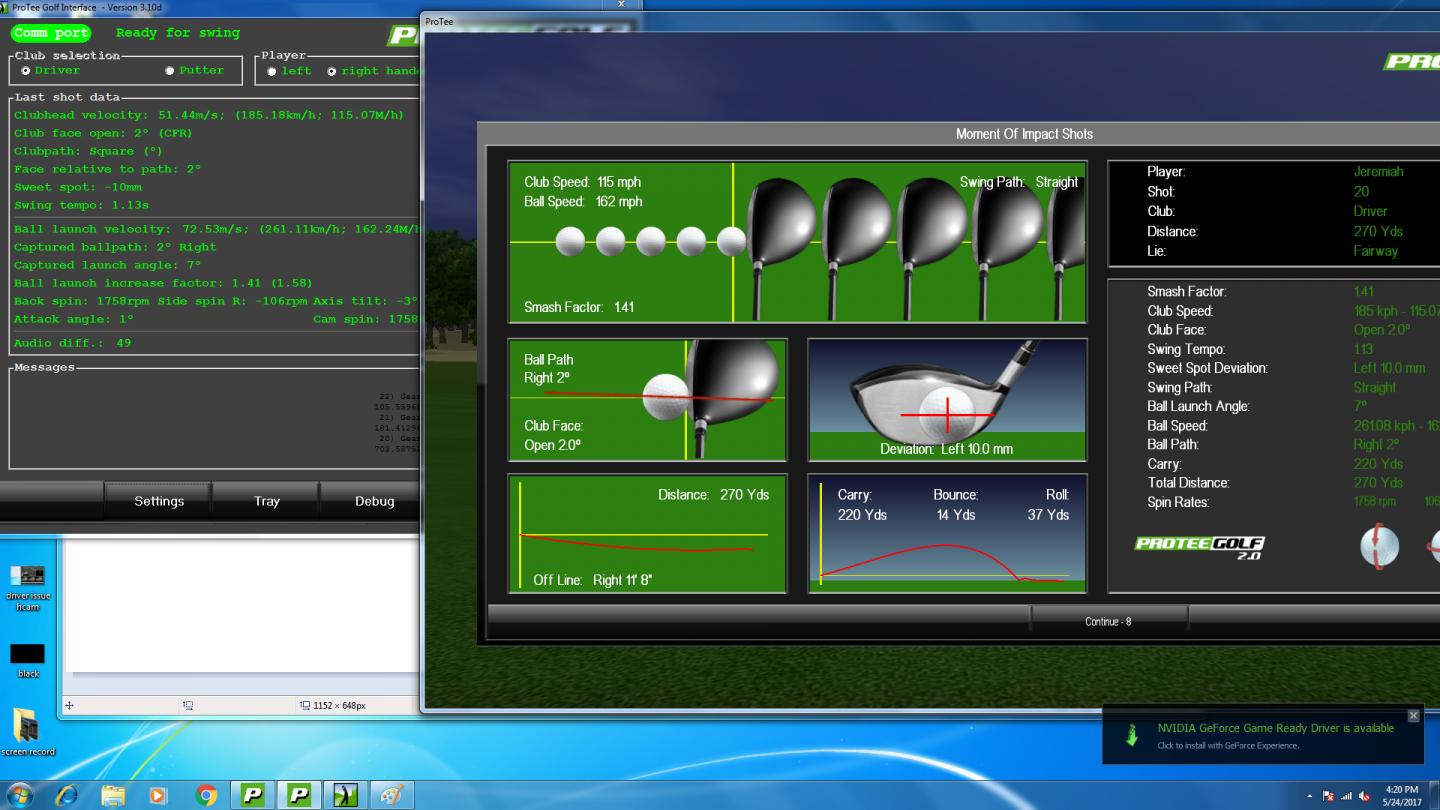Click the Audio diff.: 49 line
The width and height of the screenshot is (1440, 810).
72,343
